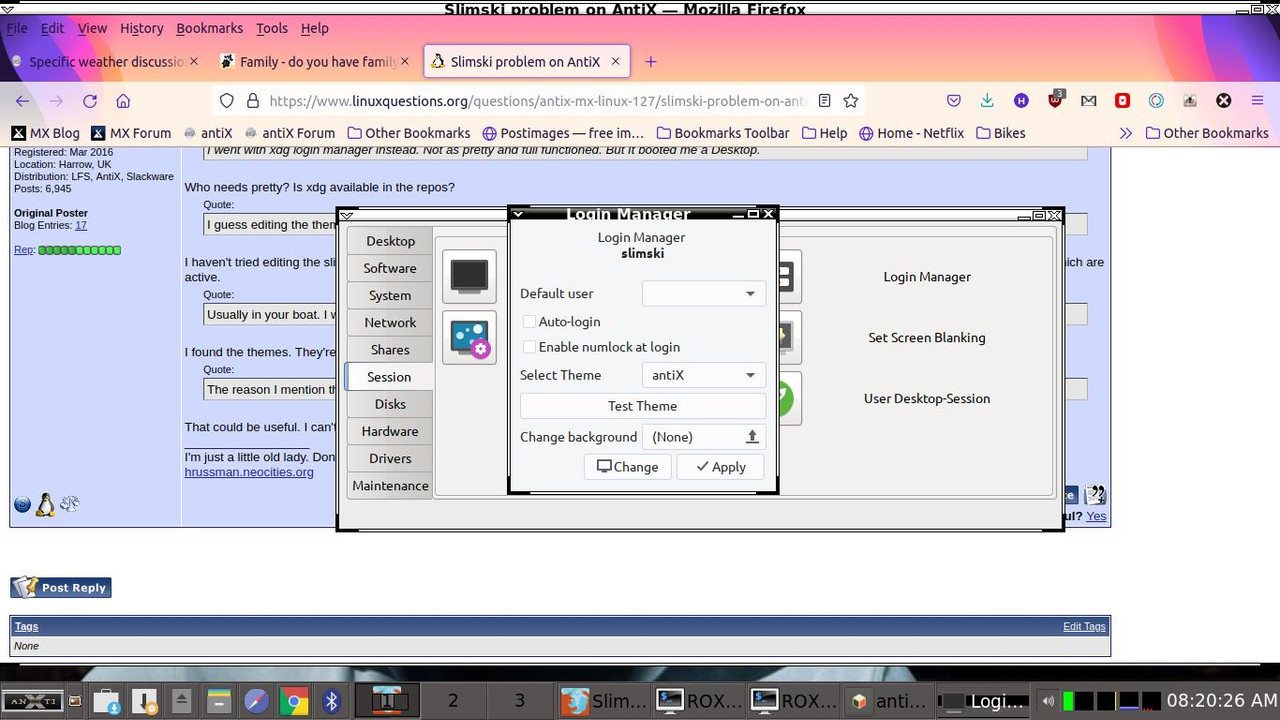Click the Apply button in Login Manager
1280x720 pixels.
pyautogui.click(x=721, y=467)
